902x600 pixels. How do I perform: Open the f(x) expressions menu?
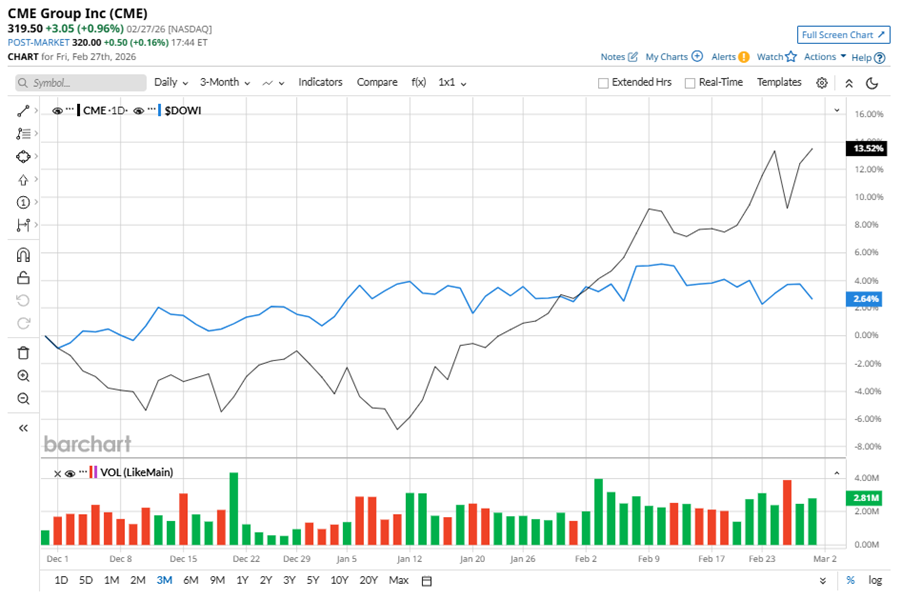[x=419, y=82]
